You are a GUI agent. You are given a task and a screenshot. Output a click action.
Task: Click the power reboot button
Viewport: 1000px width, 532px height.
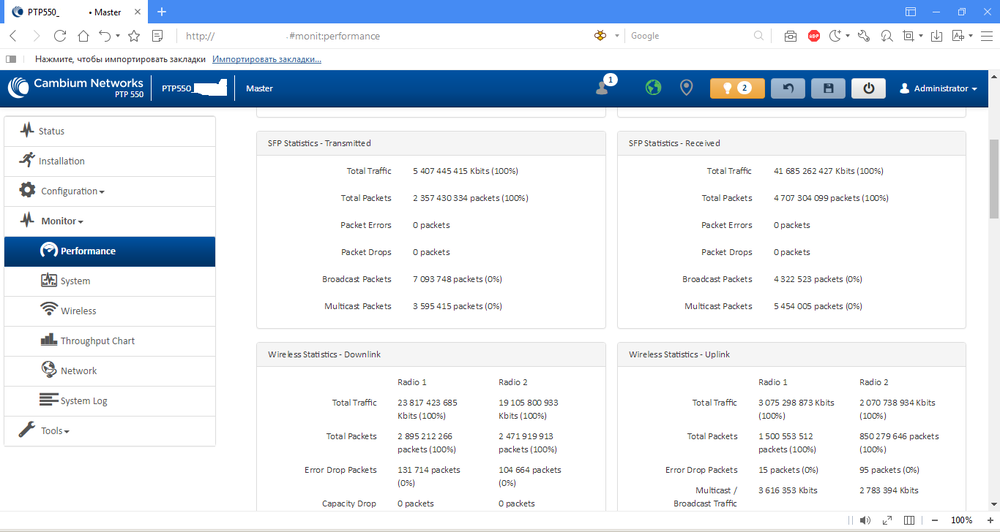coord(868,88)
